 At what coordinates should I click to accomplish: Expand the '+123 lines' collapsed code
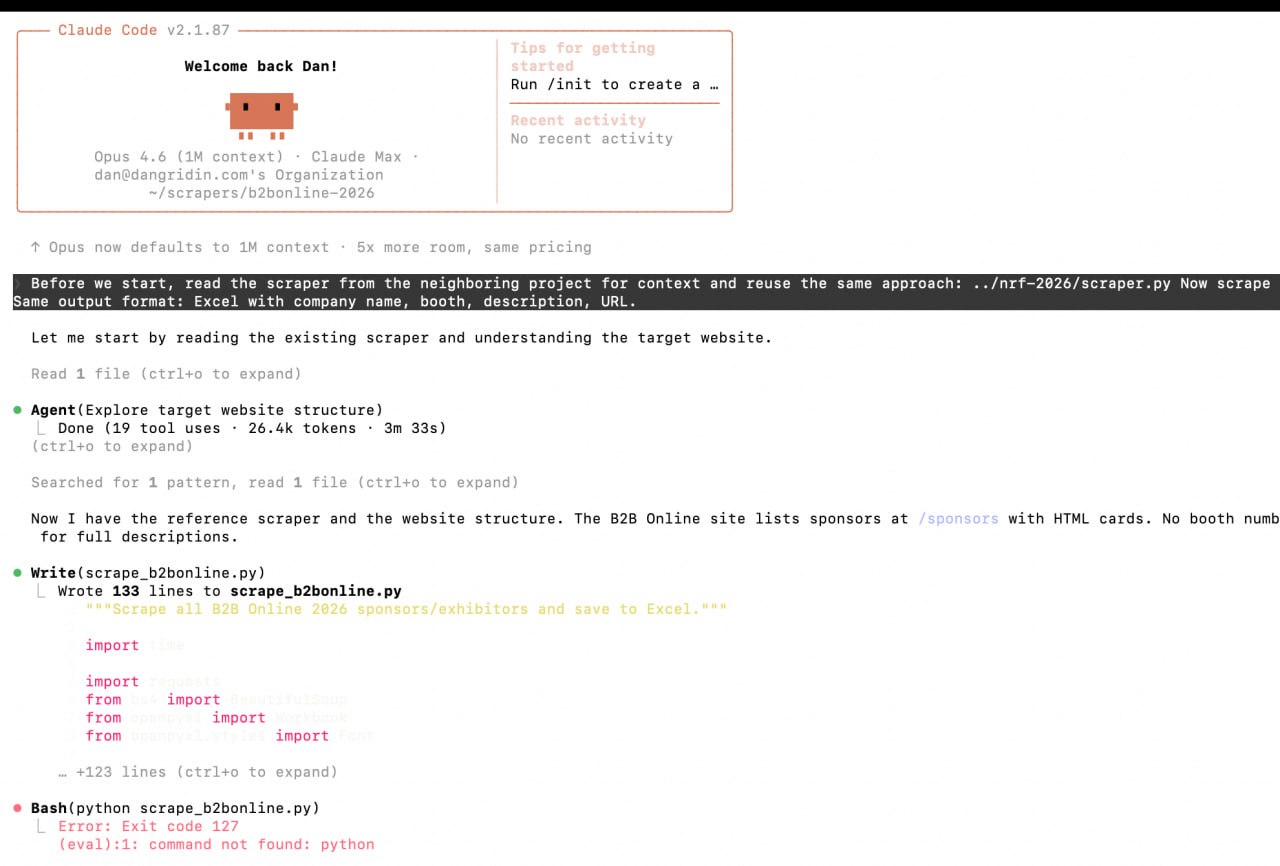coord(198,772)
